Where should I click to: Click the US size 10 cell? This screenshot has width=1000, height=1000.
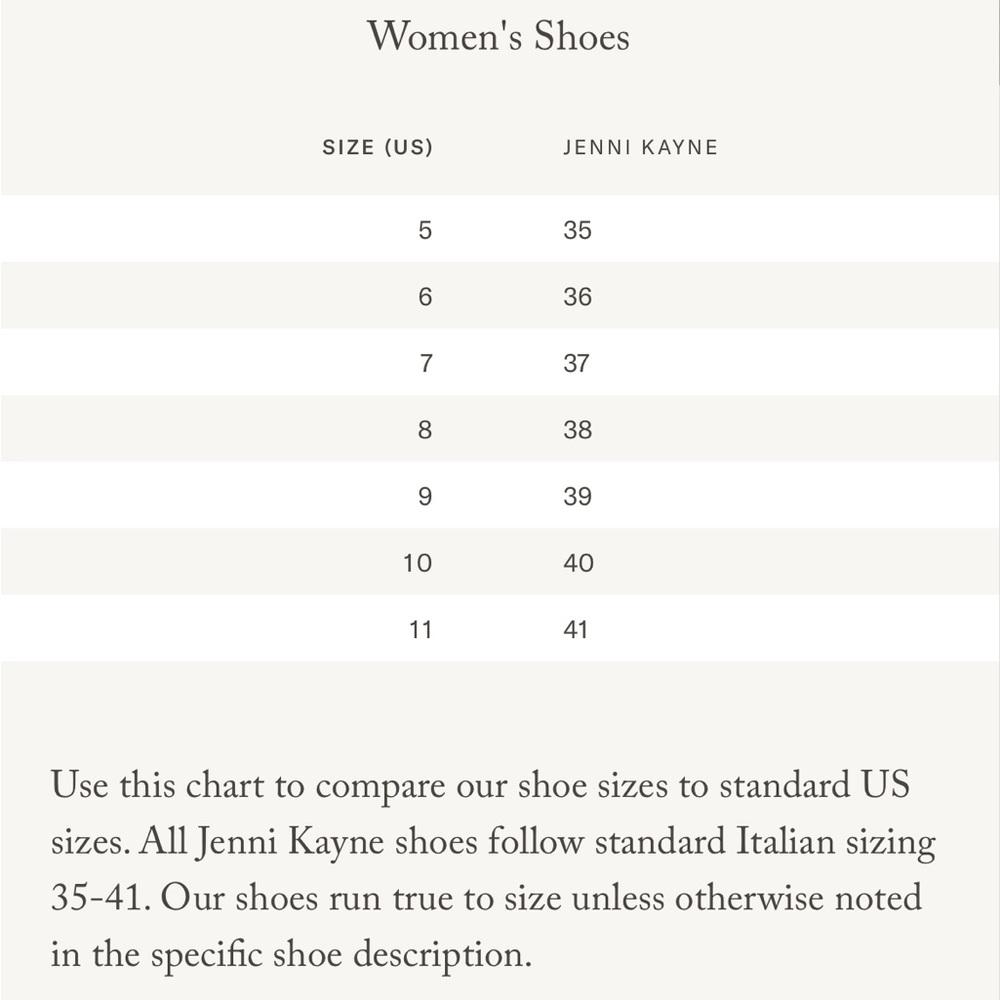[x=418, y=562]
